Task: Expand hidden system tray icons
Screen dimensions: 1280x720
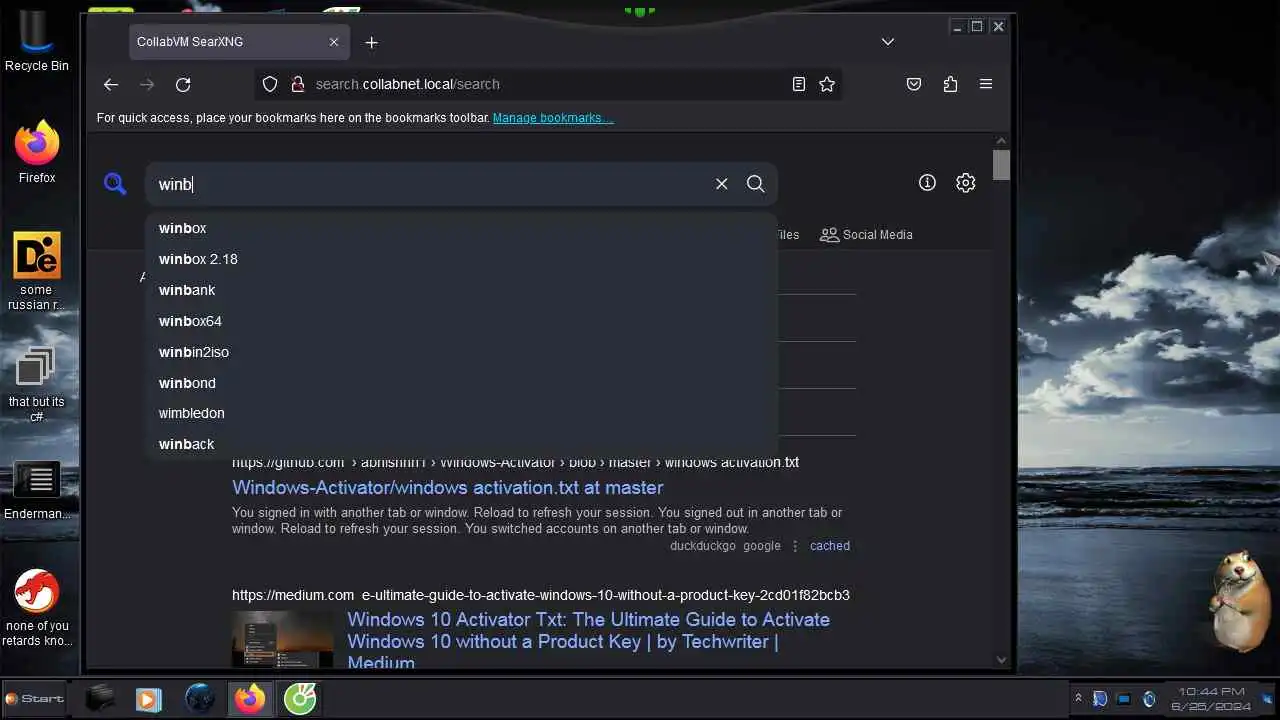Action: [x=1078, y=699]
